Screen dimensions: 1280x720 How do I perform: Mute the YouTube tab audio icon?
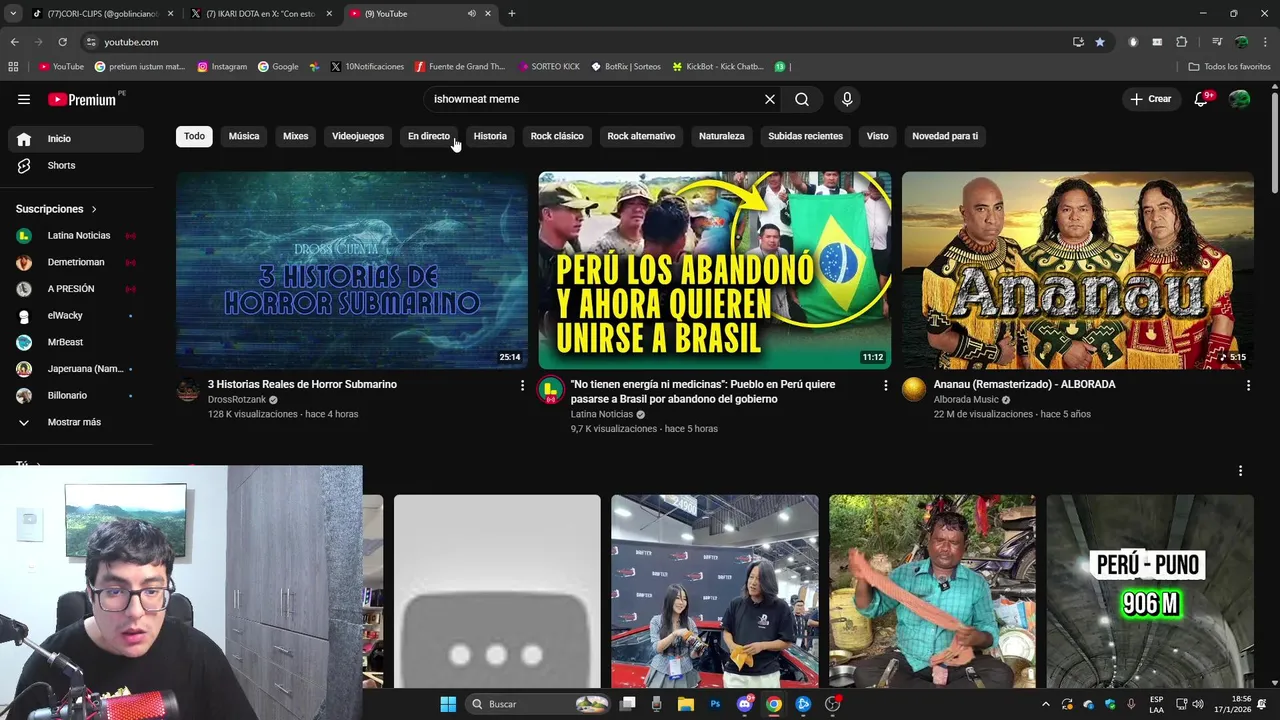(x=472, y=13)
